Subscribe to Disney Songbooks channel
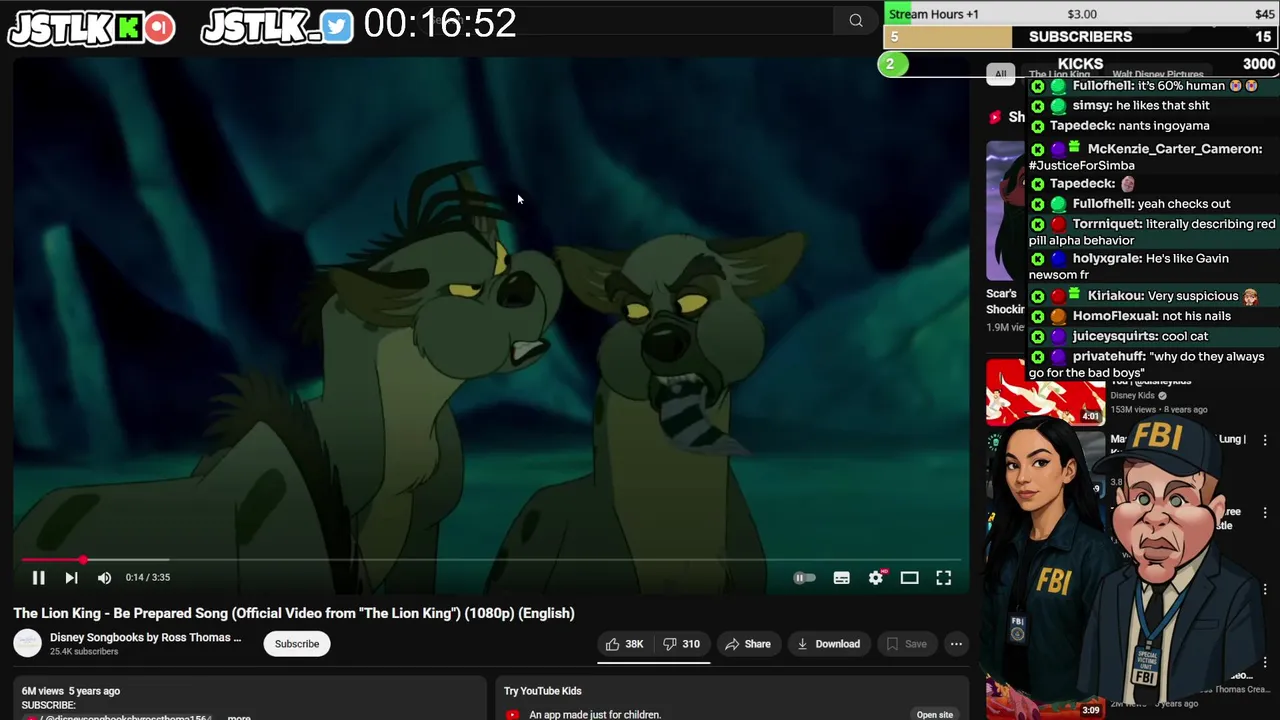Screen dimensions: 1280x720 [297, 644]
